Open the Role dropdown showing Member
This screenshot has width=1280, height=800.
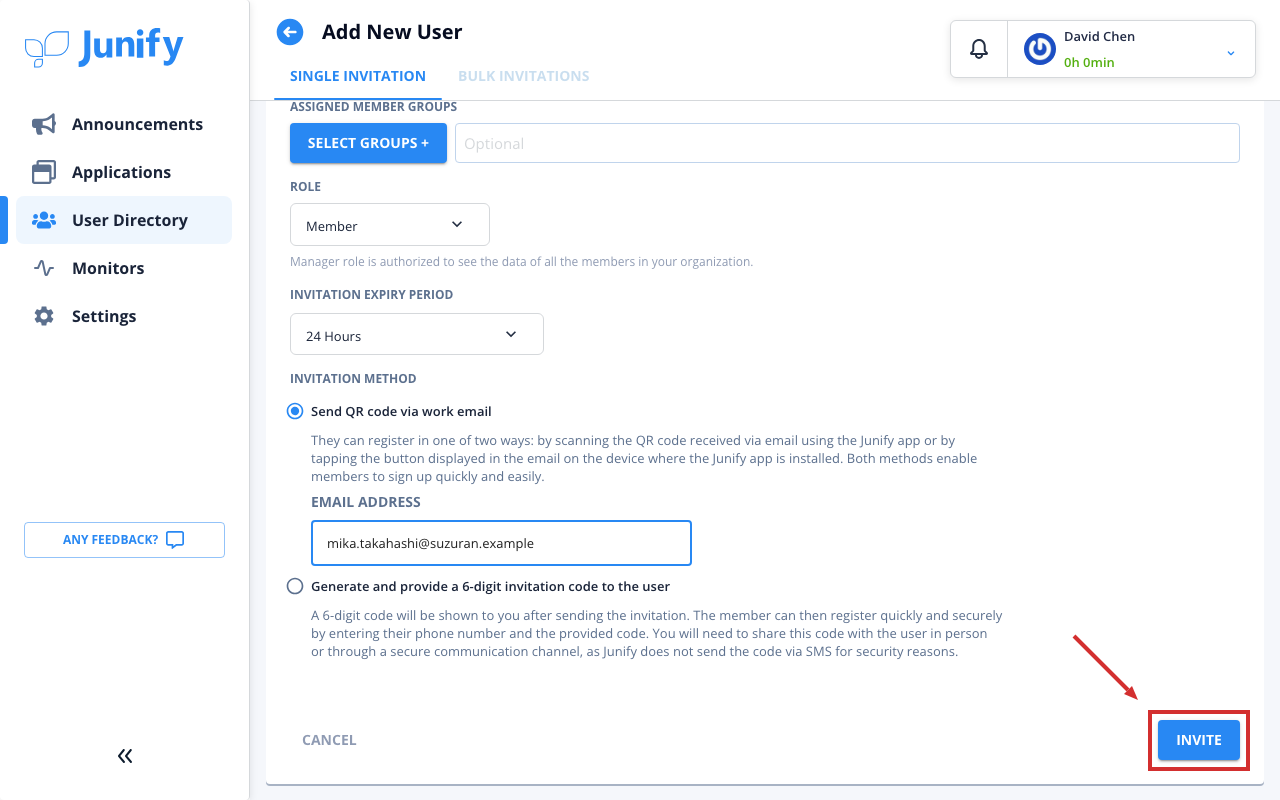pos(390,225)
